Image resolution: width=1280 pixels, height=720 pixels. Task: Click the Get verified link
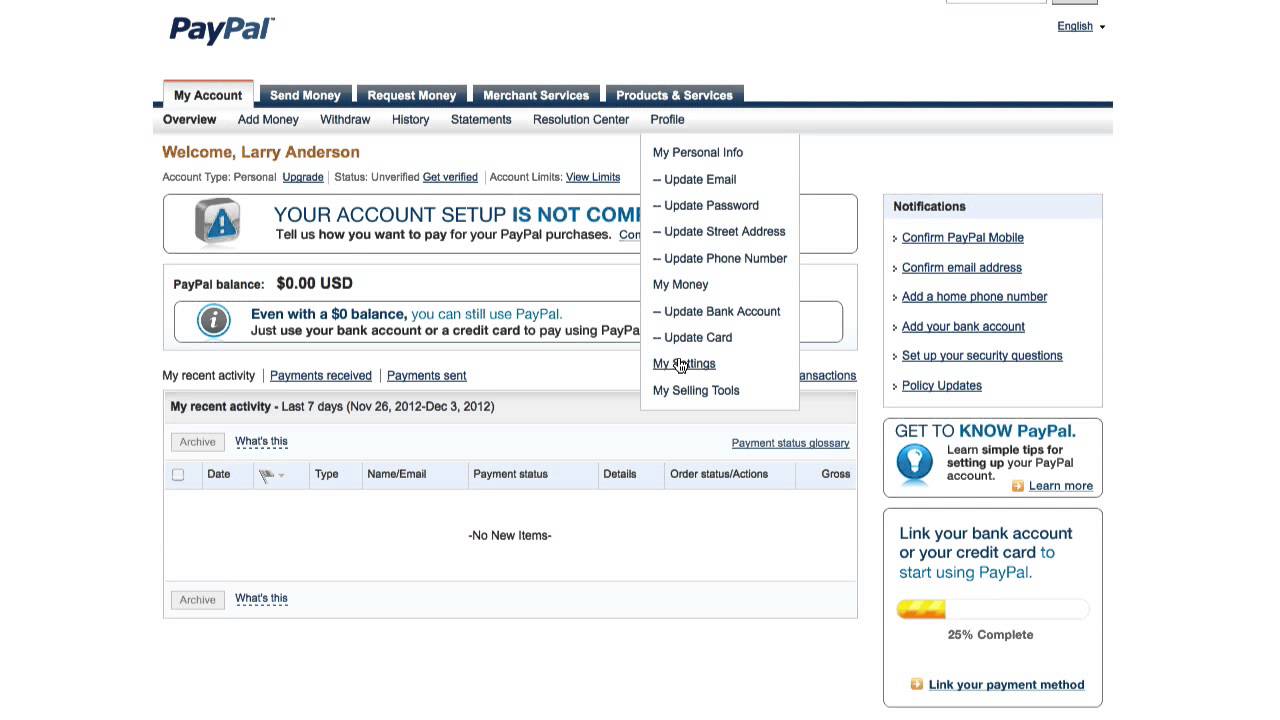pyautogui.click(x=450, y=177)
